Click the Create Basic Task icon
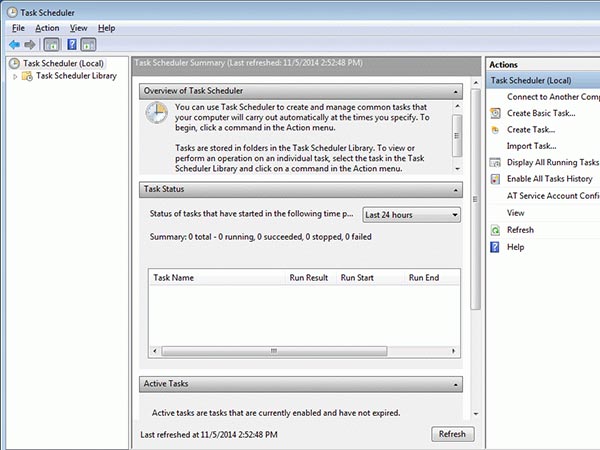The width and height of the screenshot is (600, 450). coord(494,113)
